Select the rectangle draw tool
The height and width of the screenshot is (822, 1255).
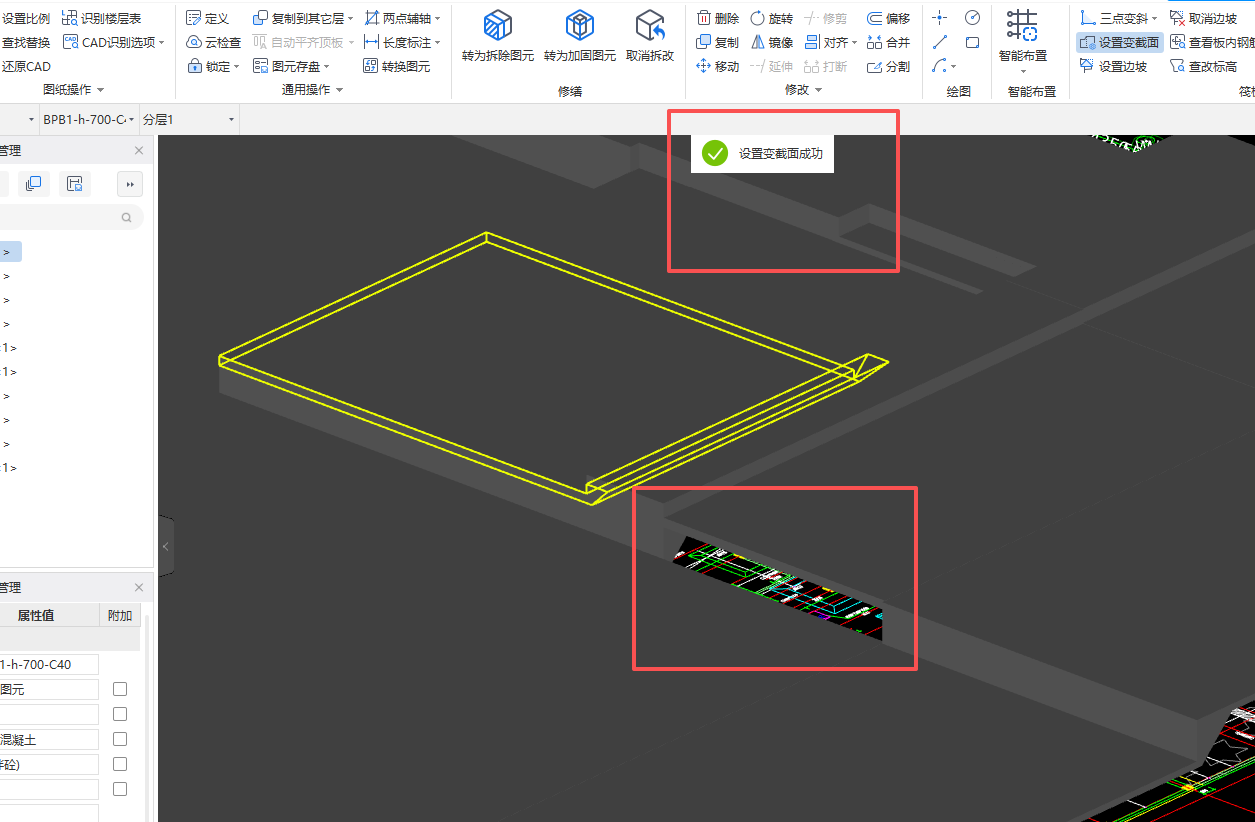point(973,42)
